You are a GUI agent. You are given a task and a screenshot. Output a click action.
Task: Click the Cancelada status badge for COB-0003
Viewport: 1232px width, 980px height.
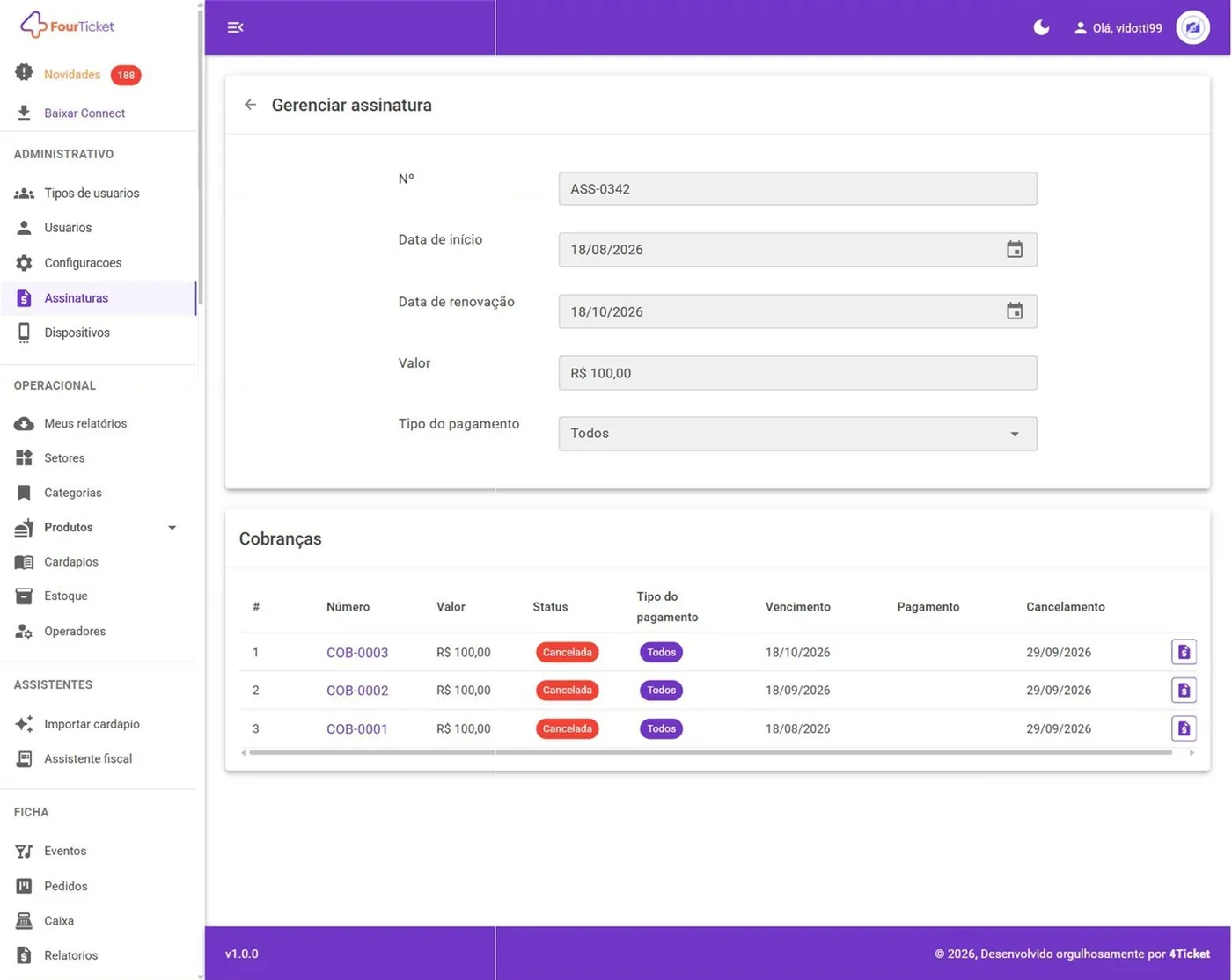tap(567, 653)
